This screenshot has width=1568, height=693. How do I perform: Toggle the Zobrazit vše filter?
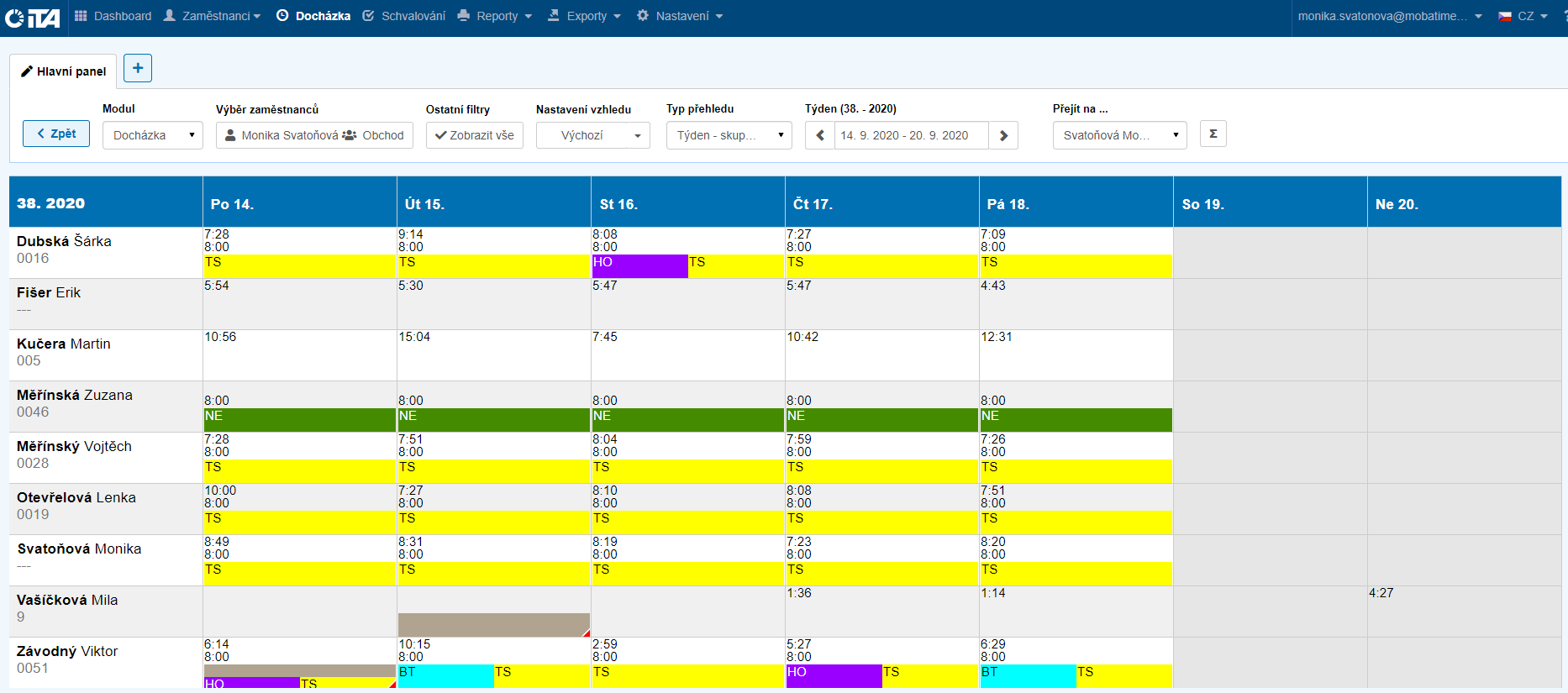(474, 135)
